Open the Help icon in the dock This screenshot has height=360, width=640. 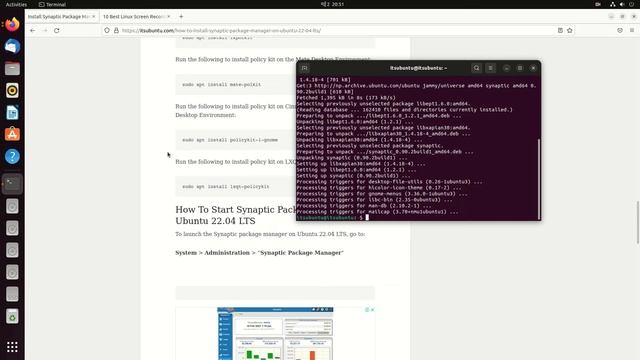click(12, 156)
